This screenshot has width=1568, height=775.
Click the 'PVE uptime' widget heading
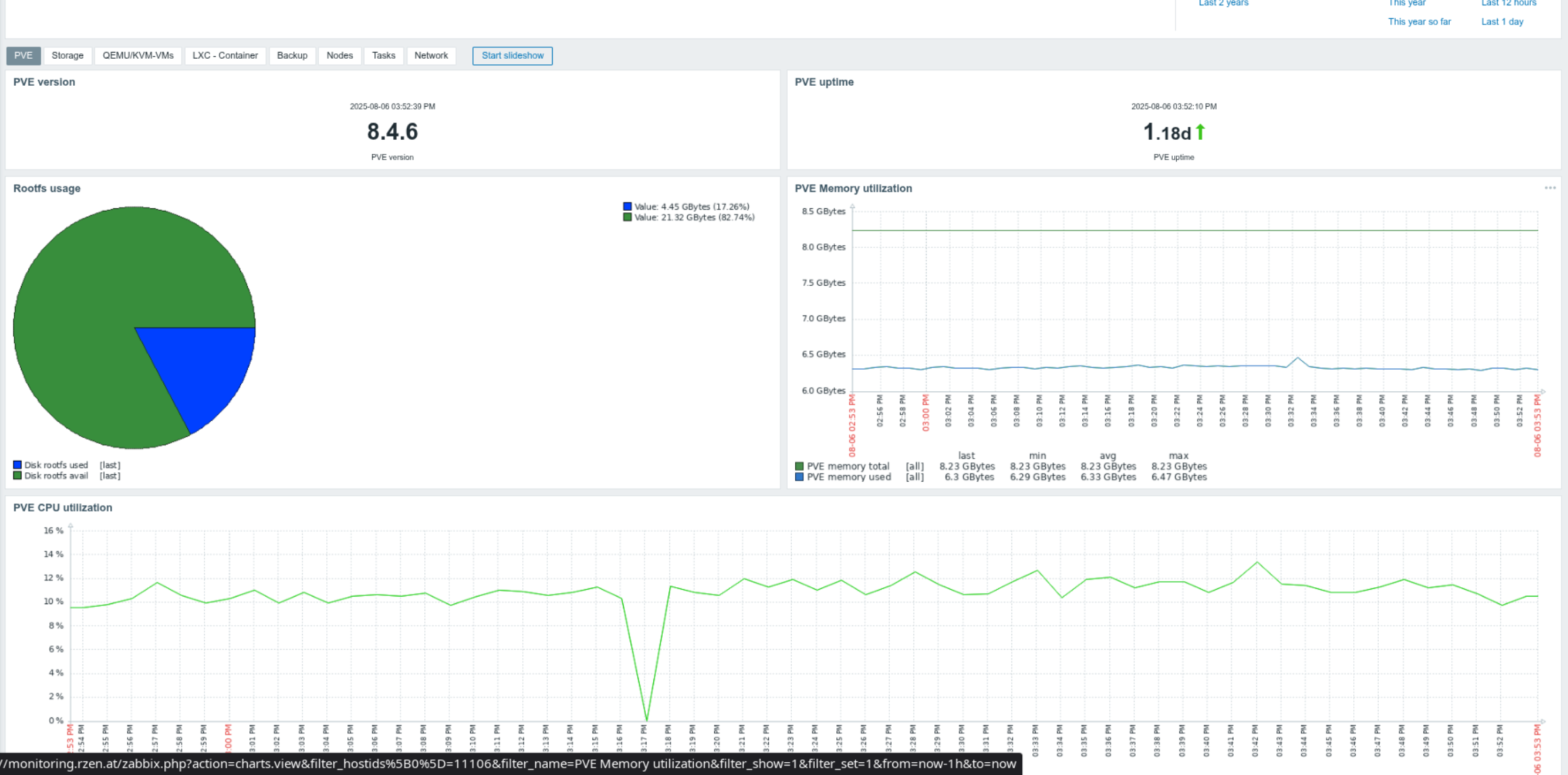(824, 82)
